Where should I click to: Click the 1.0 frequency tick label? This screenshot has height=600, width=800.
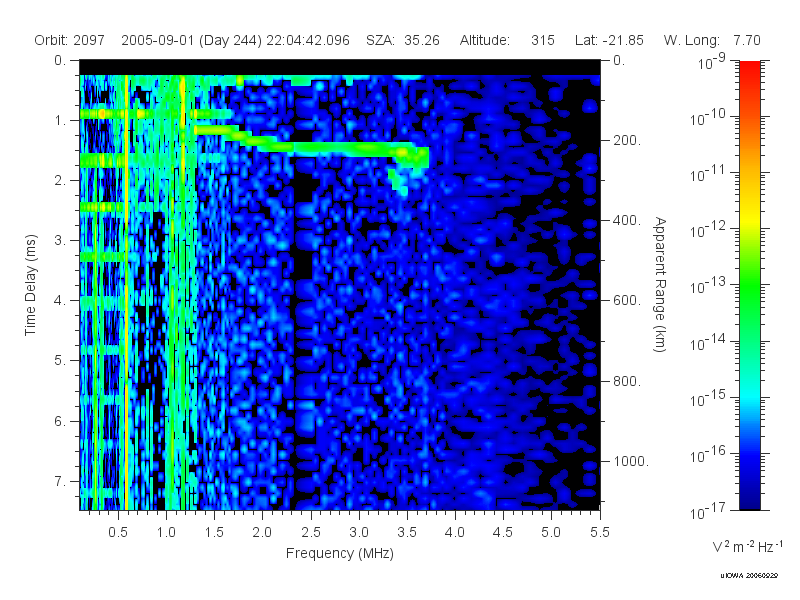pyautogui.click(x=166, y=532)
